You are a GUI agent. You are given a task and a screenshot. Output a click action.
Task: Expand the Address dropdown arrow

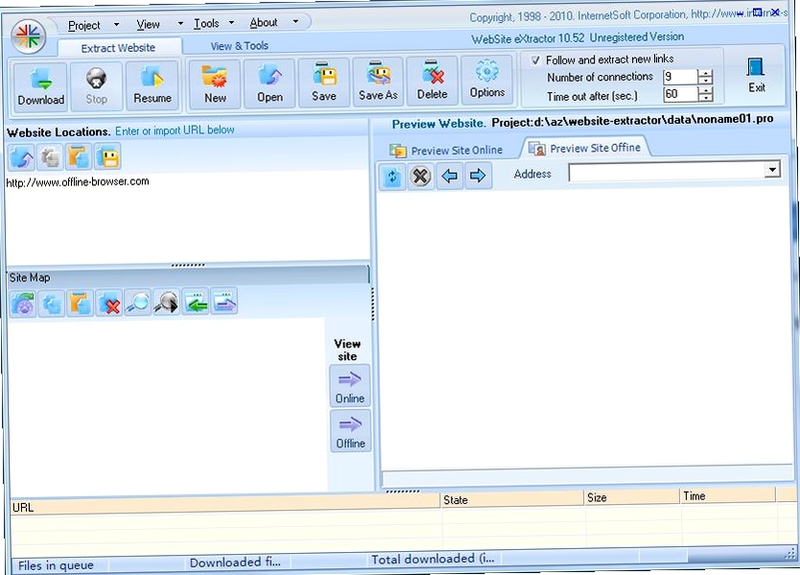pos(772,169)
